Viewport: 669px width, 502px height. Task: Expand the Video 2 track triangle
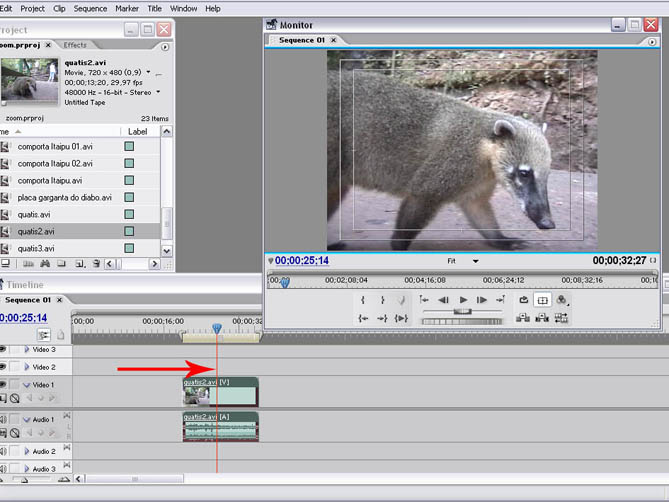click(27, 367)
